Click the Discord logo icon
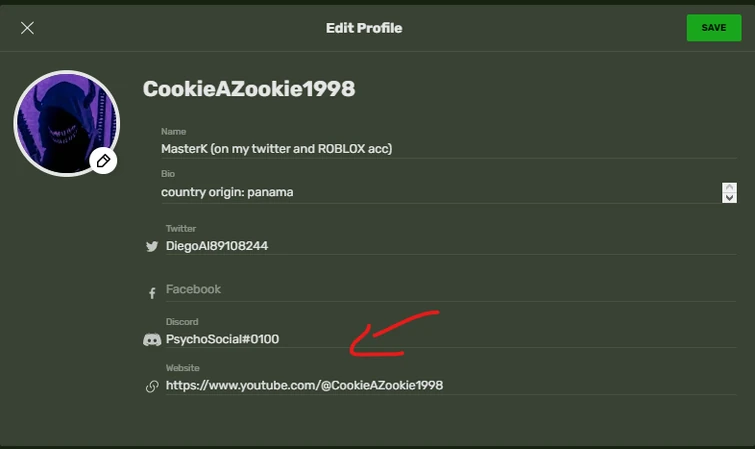Viewport: 755px width, 449px height. [x=152, y=340]
